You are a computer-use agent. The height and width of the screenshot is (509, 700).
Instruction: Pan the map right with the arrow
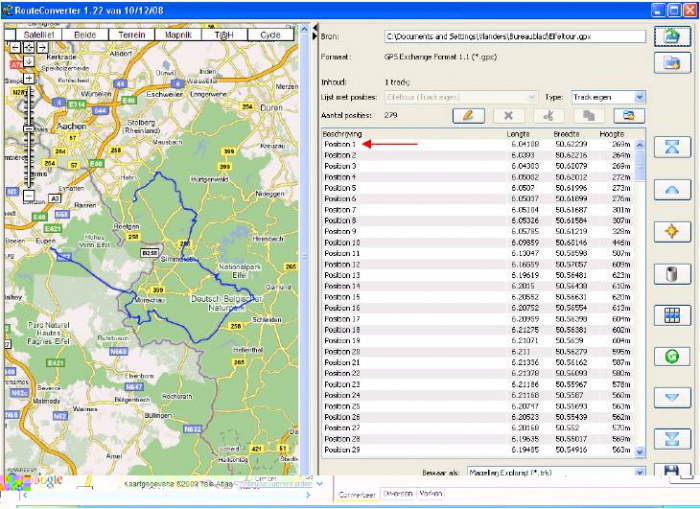tap(42, 47)
